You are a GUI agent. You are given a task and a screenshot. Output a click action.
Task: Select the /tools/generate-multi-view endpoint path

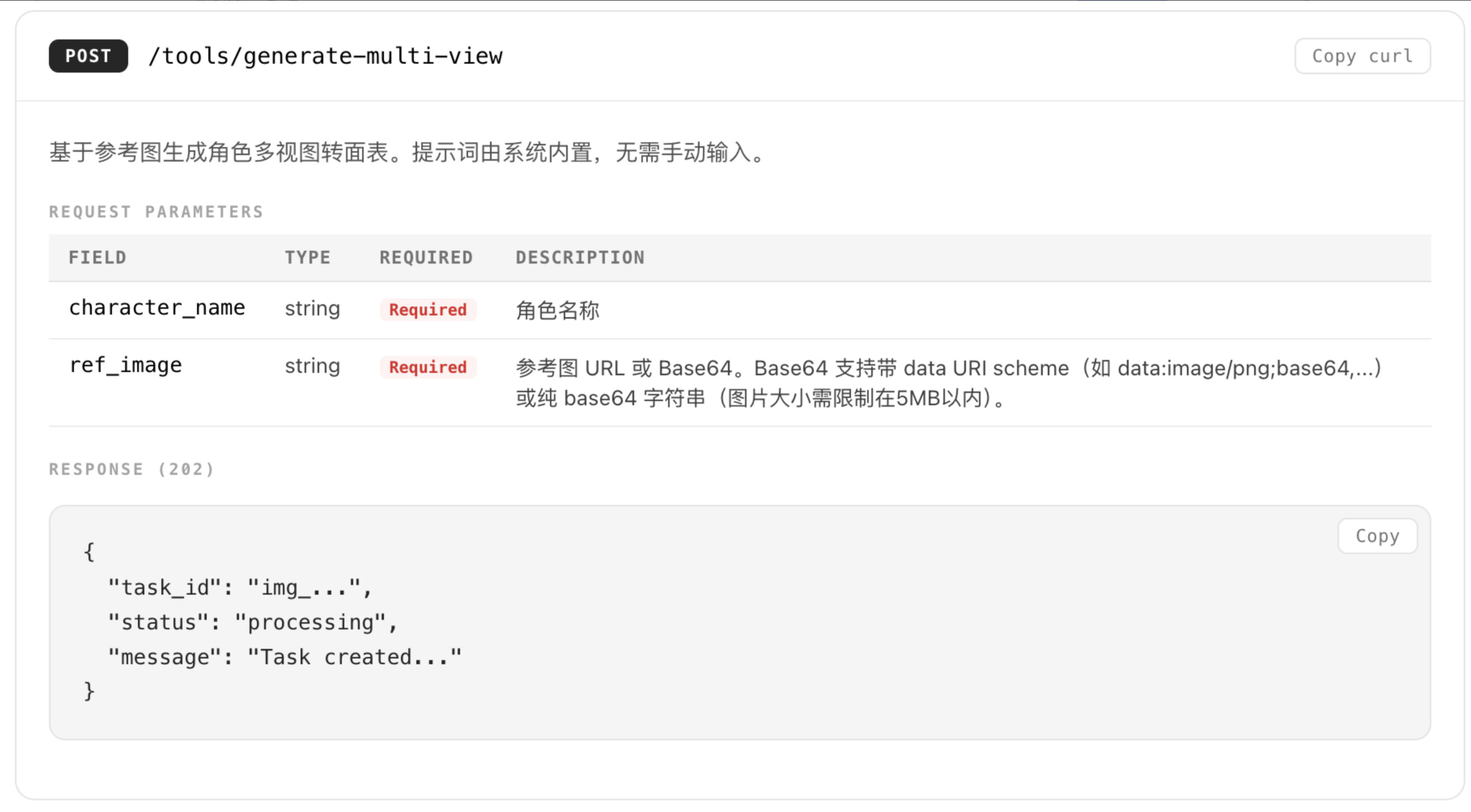pyautogui.click(x=325, y=56)
